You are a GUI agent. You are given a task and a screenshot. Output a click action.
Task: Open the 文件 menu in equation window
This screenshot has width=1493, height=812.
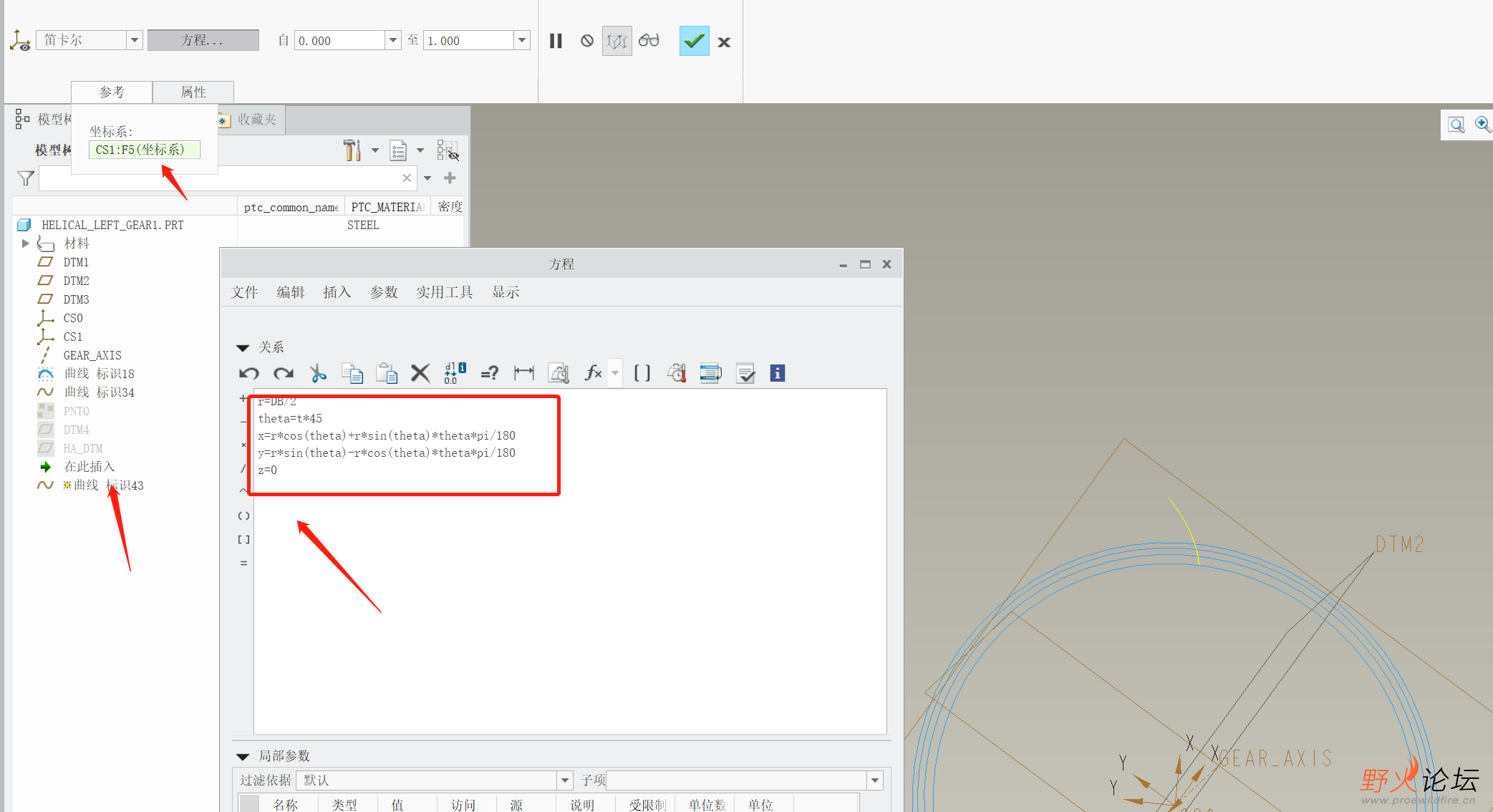coord(244,292)
